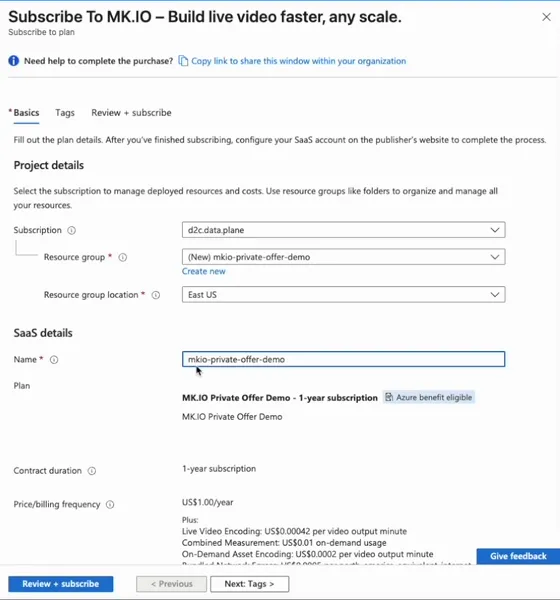The image size is (560, 600).
Task: Select Combined Measurement price line
Action: coord(284,543)
